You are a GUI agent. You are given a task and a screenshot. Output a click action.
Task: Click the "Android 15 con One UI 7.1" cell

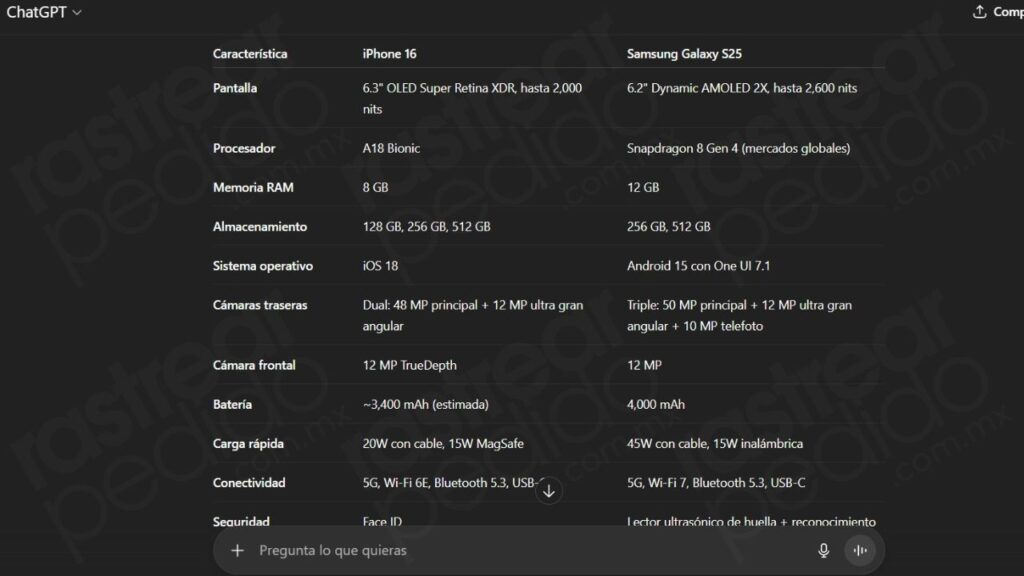(x=698, y=266)
